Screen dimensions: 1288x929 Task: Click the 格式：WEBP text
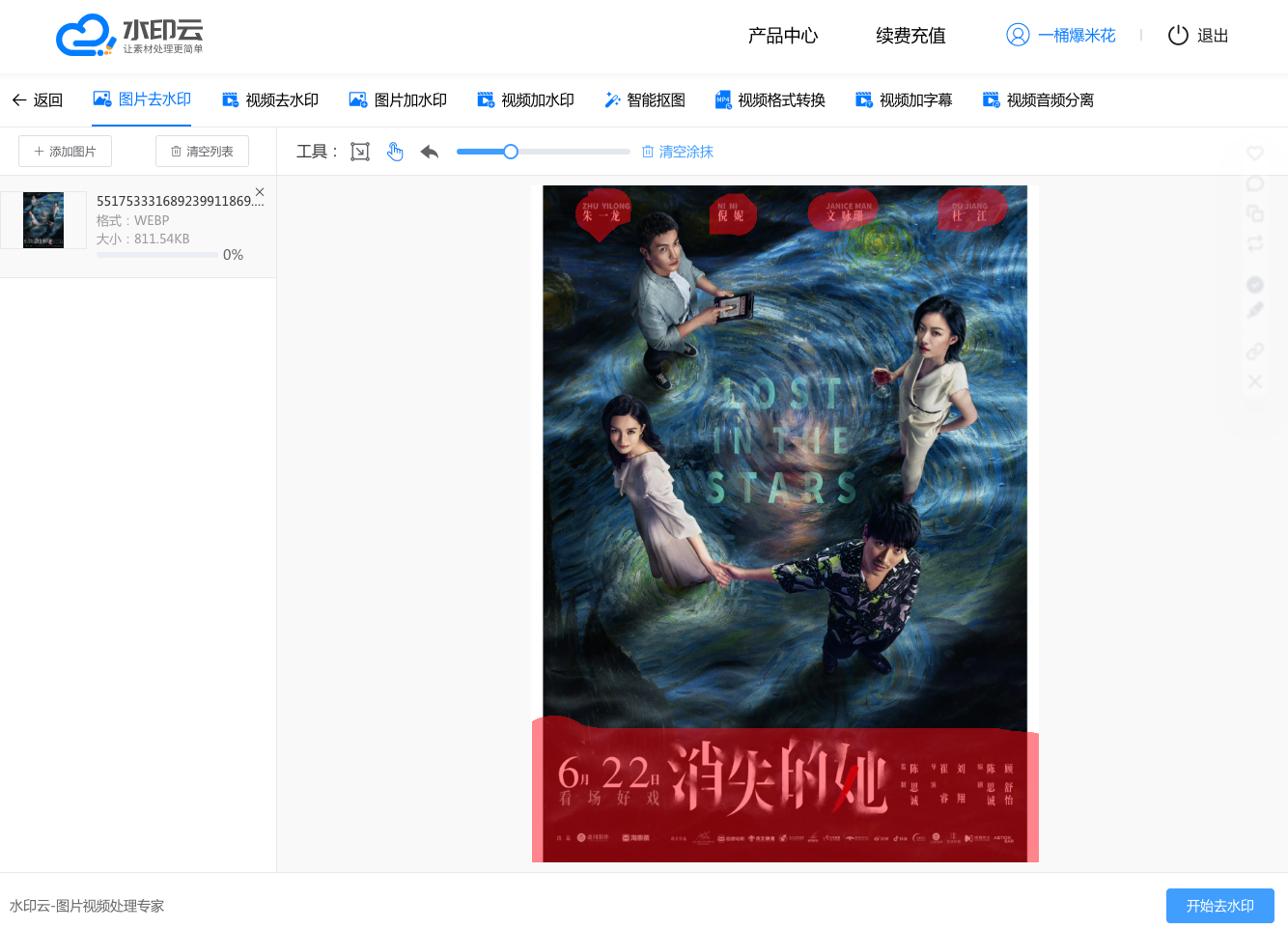pos(133,220)
